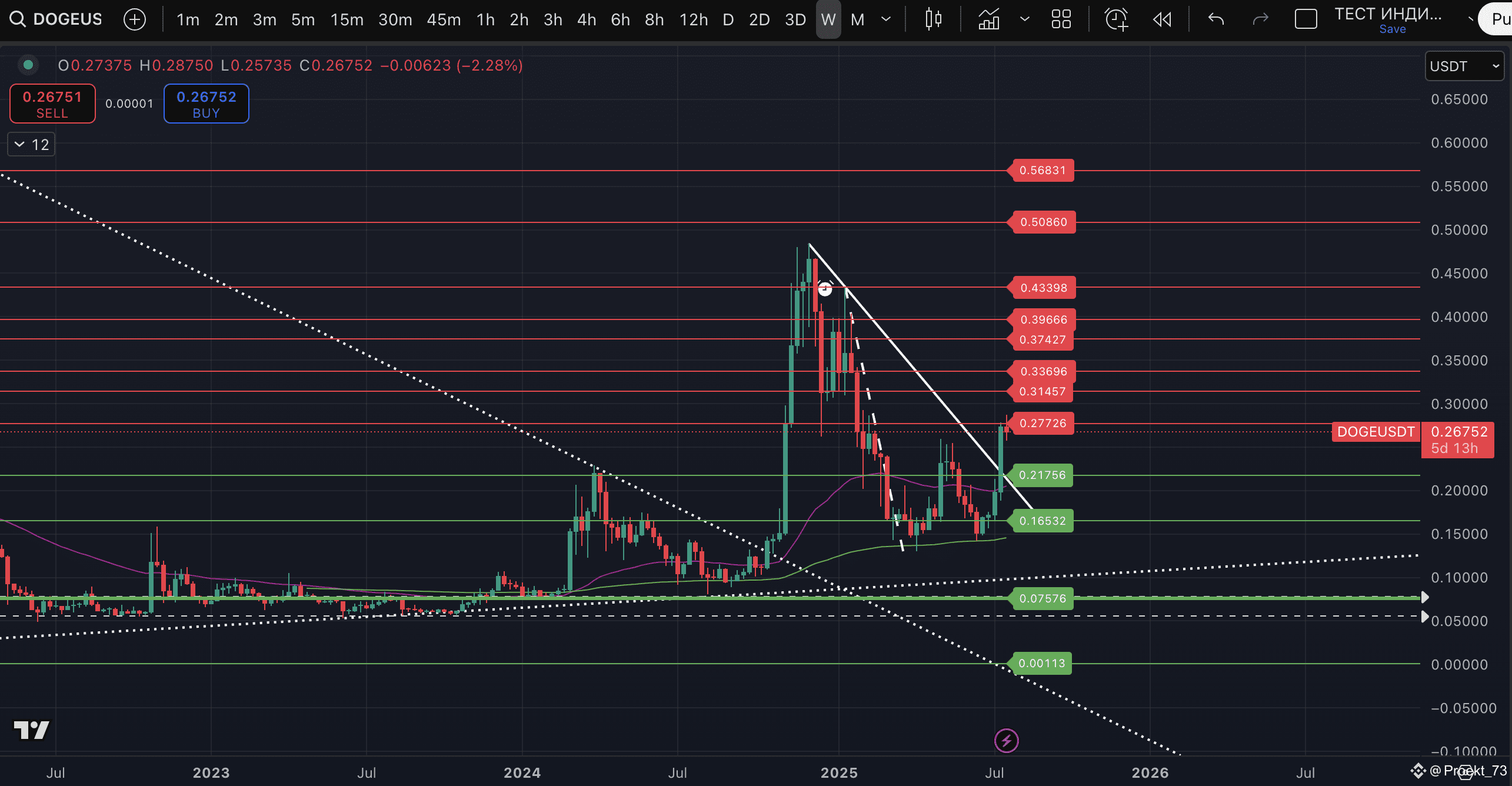Image resolution: width=1512 pixels, height=786 pixels.
Task: Open the USDT currency dropdown
Action: pos(1464,66)
